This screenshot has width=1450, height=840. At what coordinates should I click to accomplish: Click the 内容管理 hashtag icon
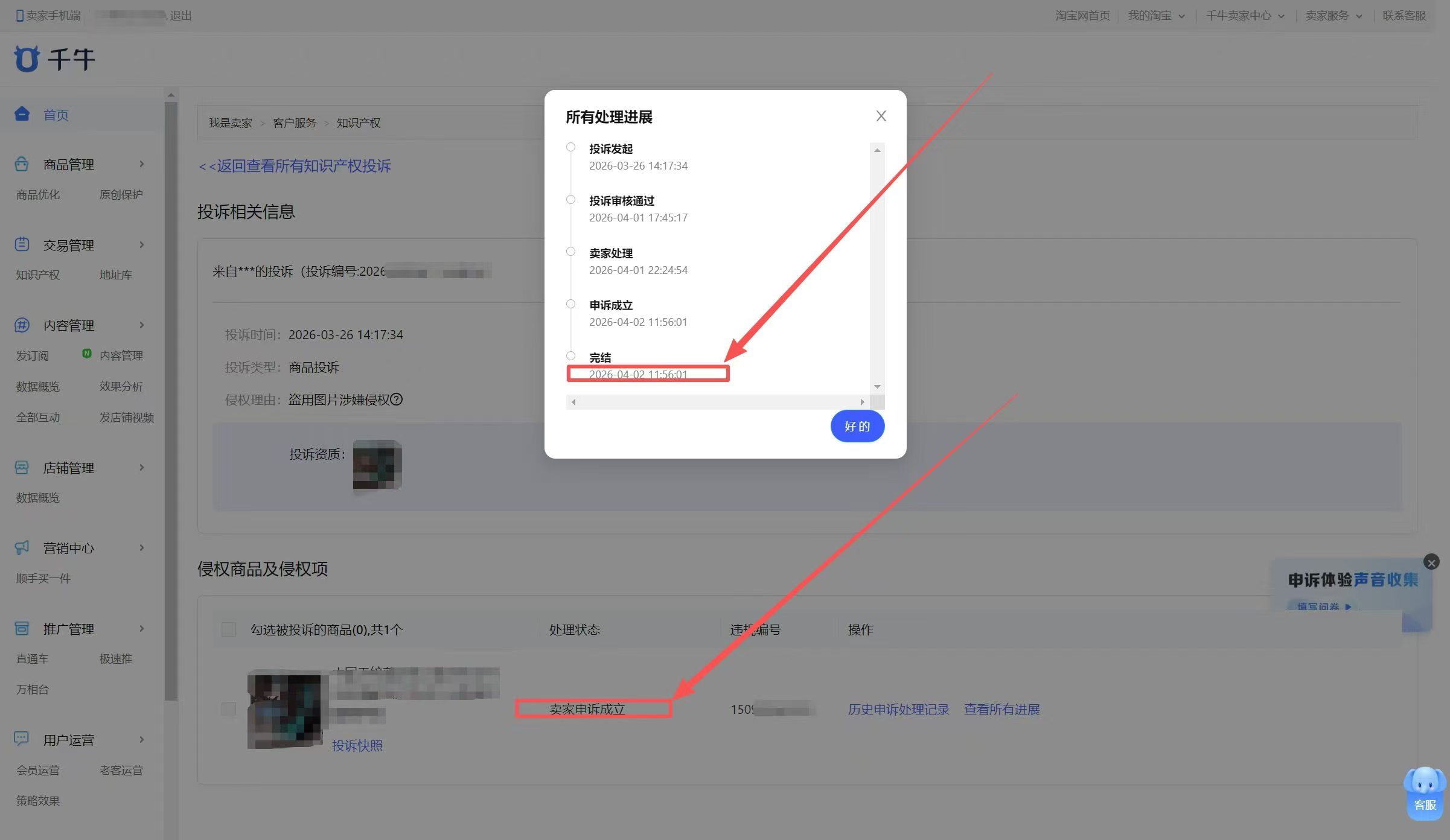click(22, 325)
